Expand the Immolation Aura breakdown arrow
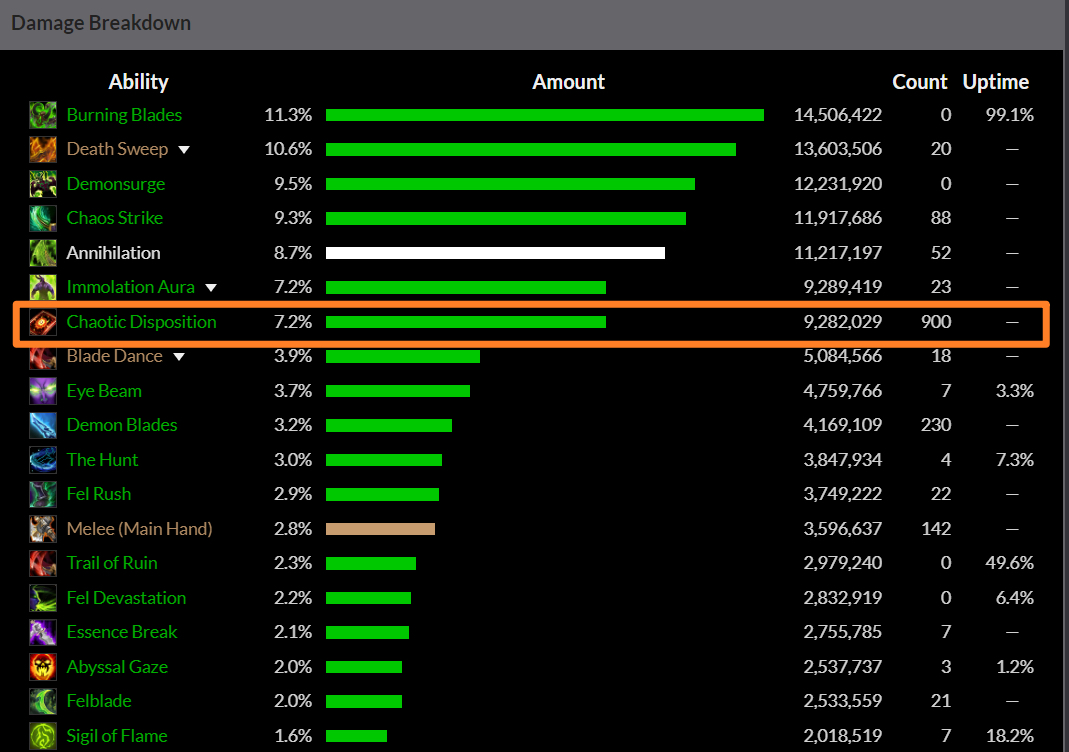 (211, 288)
